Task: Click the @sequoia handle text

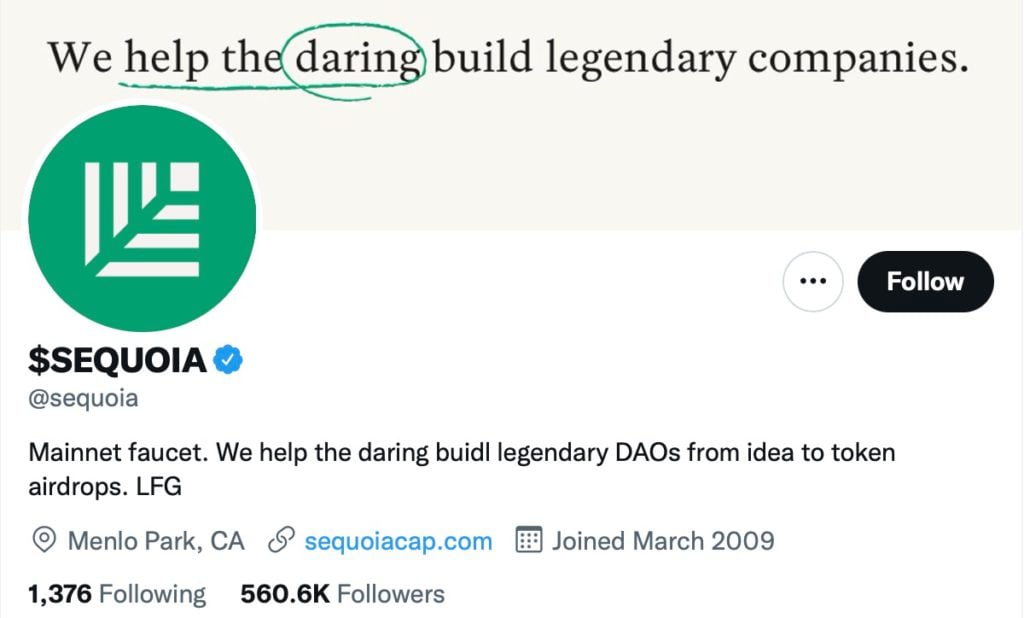Action: coord(84,398)
